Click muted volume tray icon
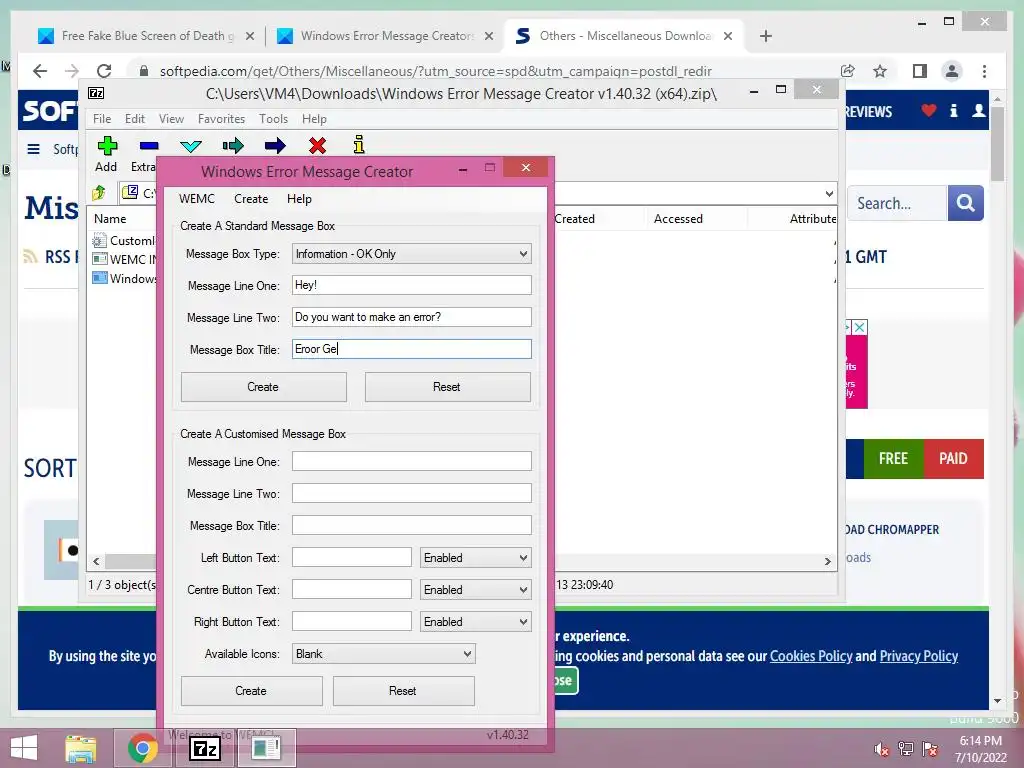 coord(881,749)
